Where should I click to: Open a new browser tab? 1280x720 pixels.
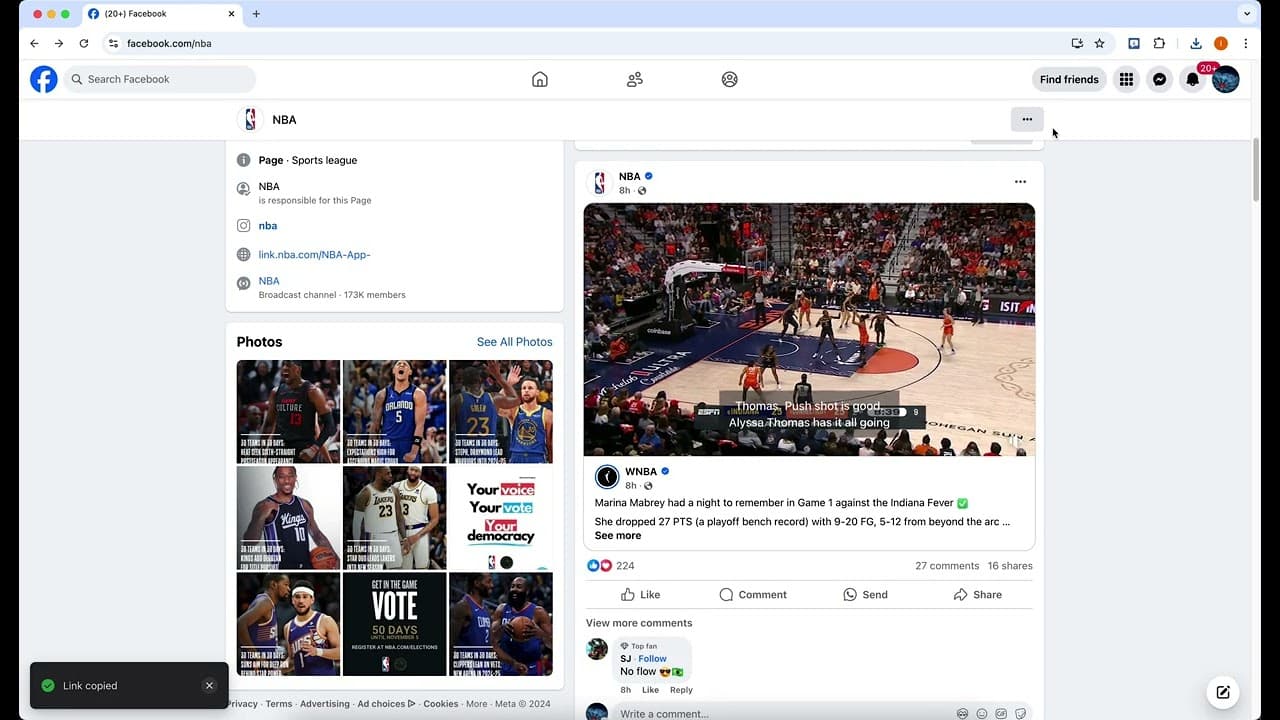coord(256,14)
